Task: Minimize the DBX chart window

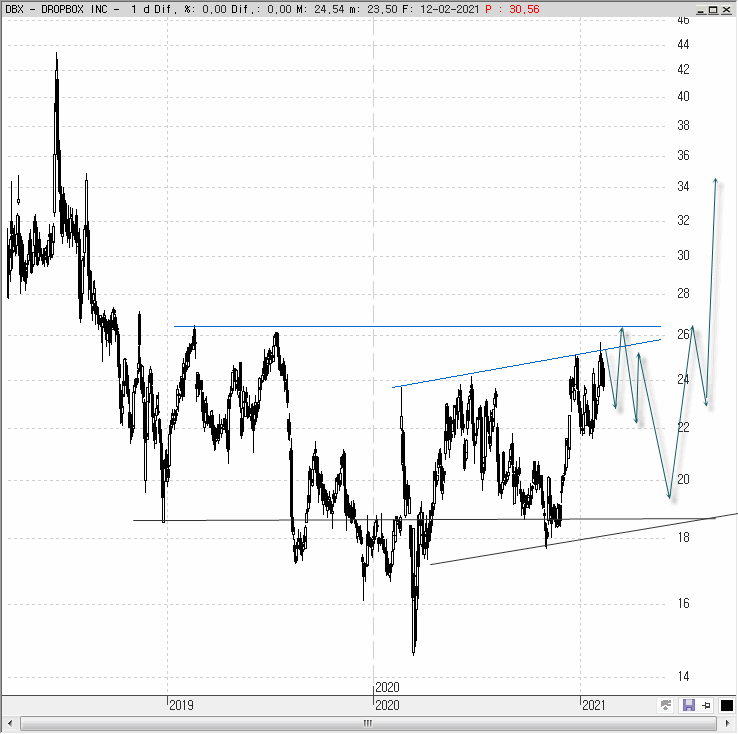Action: click(701, 9)
